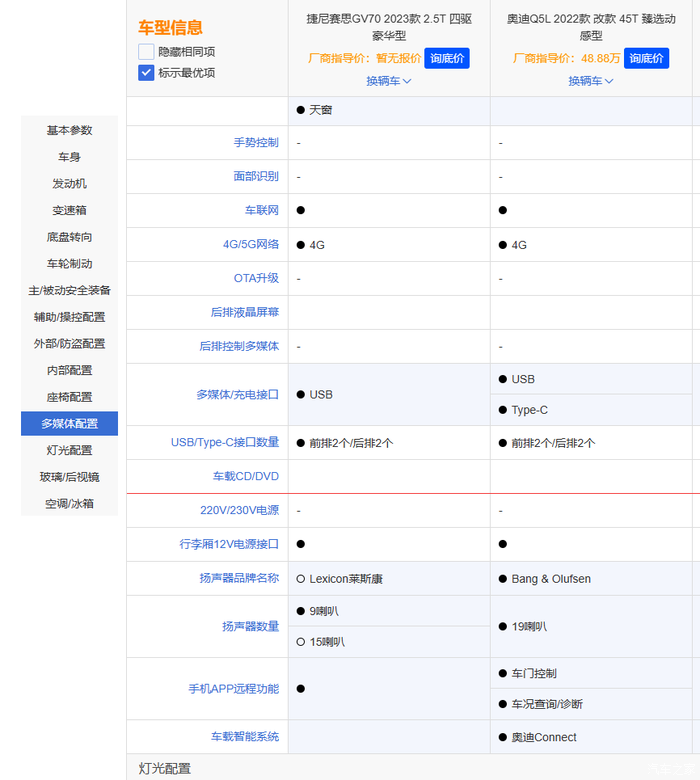Go to 座椅配置 in sidebar
The height and width of the screenshot is (780, 700).
tap(69, 397)
